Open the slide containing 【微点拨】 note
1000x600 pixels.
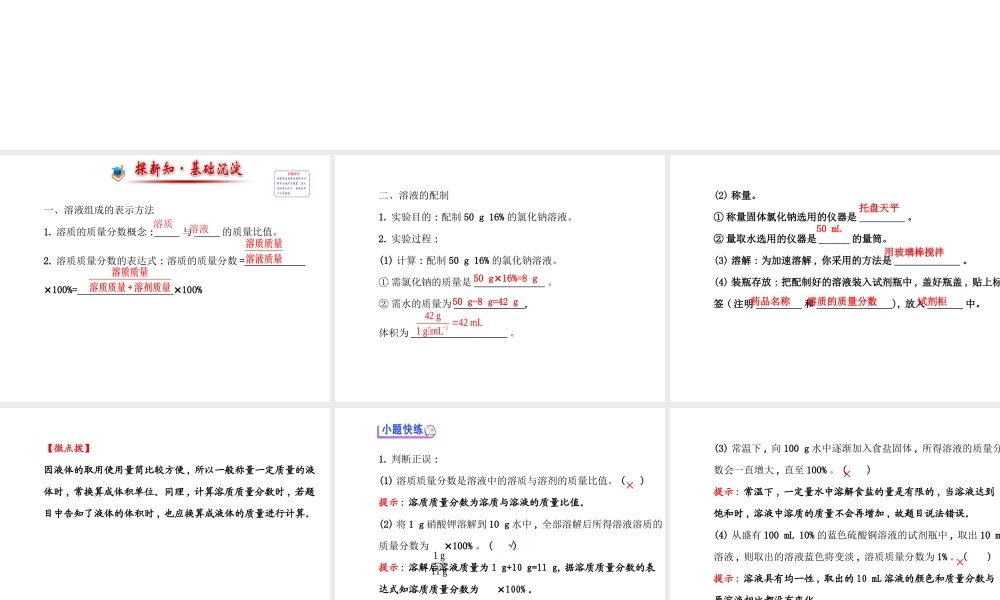click(165, 504)
